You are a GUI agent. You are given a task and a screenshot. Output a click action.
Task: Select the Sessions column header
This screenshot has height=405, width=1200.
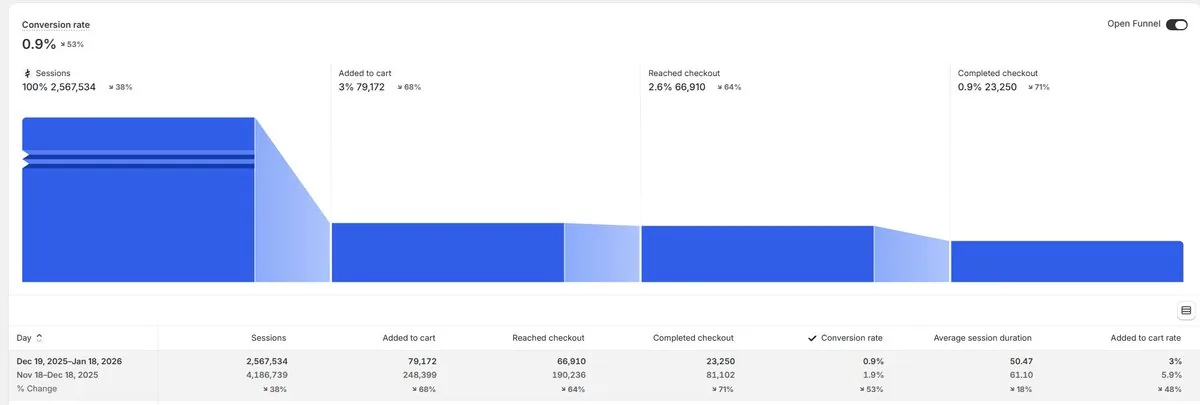268,338
